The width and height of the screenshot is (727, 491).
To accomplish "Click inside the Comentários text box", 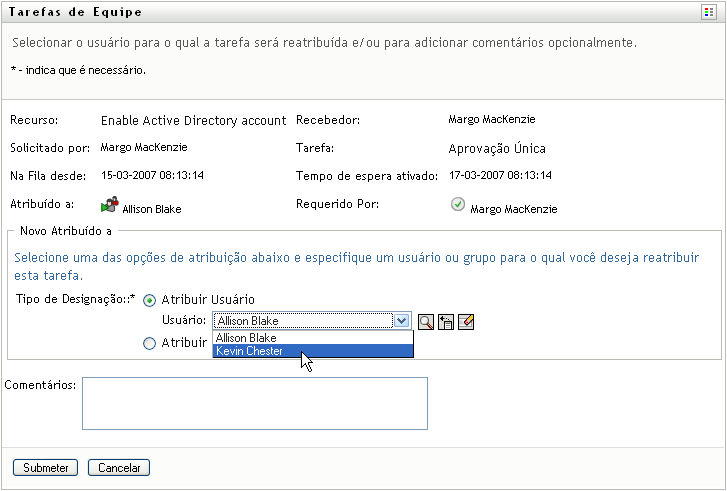I will tap(254, 402).
